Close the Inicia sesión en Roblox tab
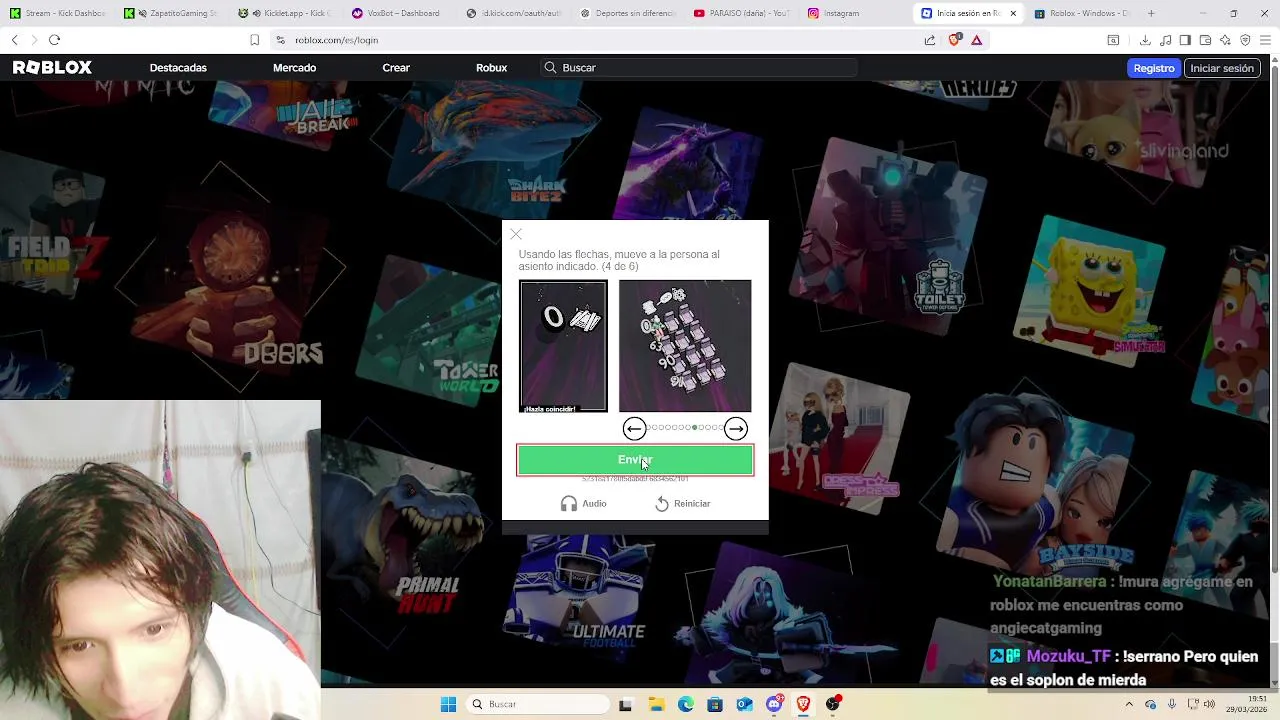 click(1013, 13)
